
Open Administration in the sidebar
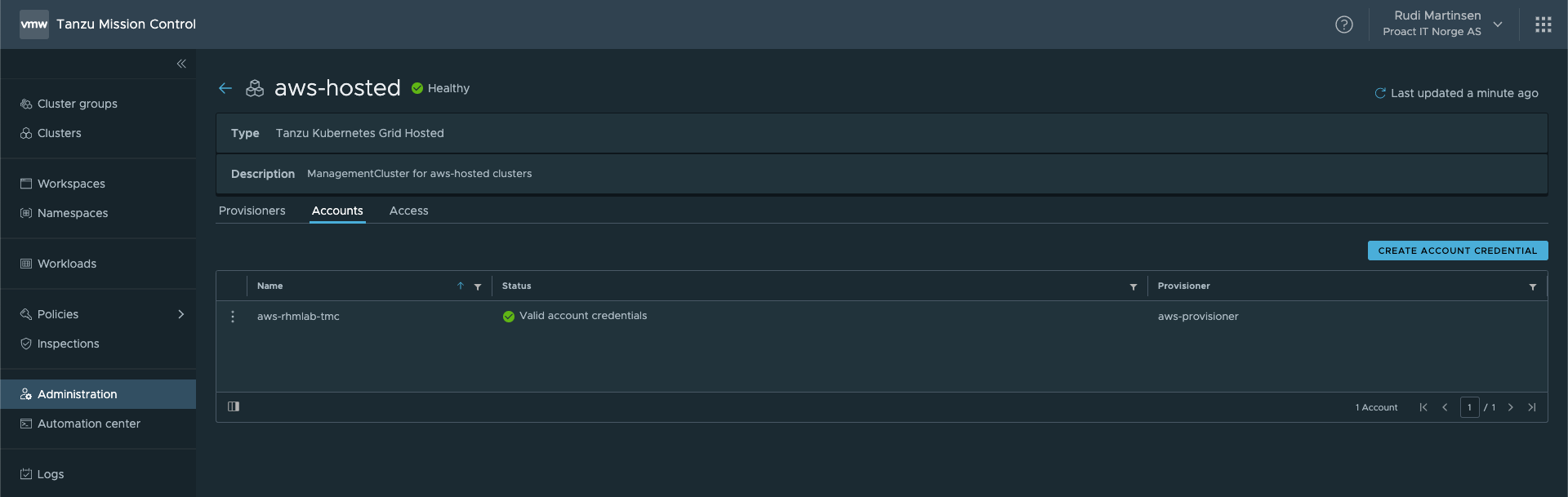98,394
